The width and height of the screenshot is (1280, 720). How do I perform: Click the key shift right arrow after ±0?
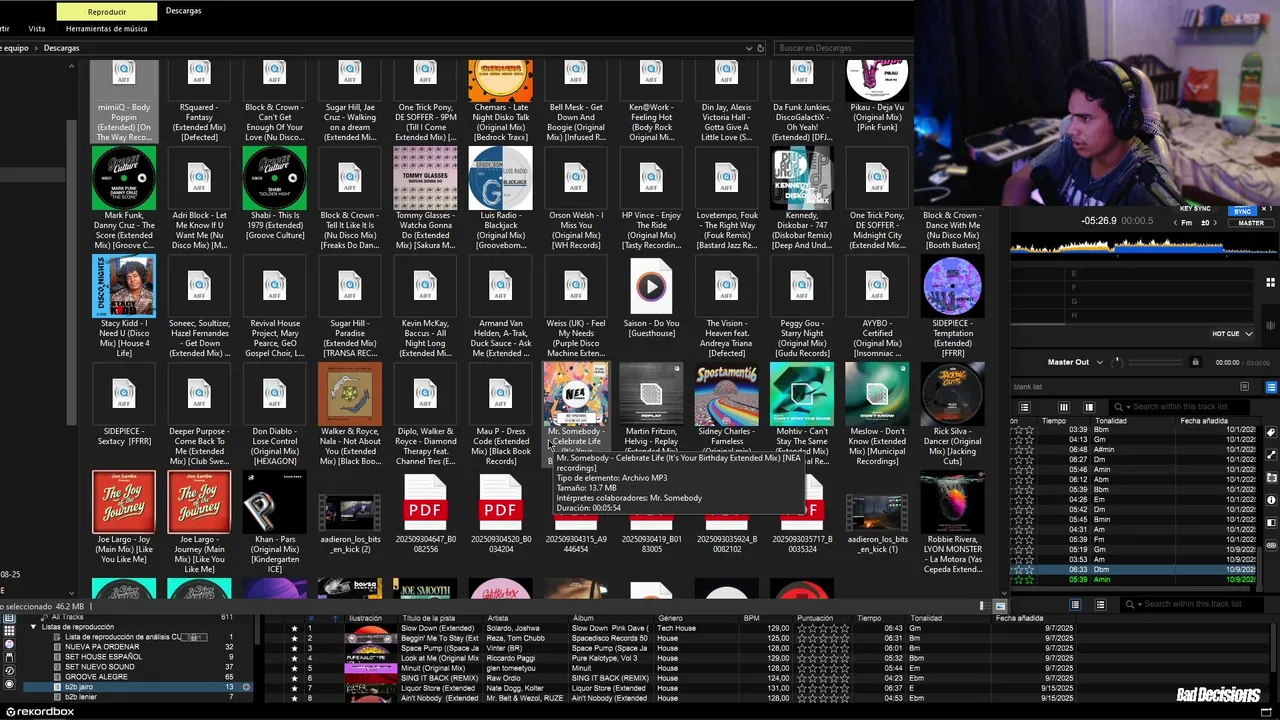pos(1216,223)
